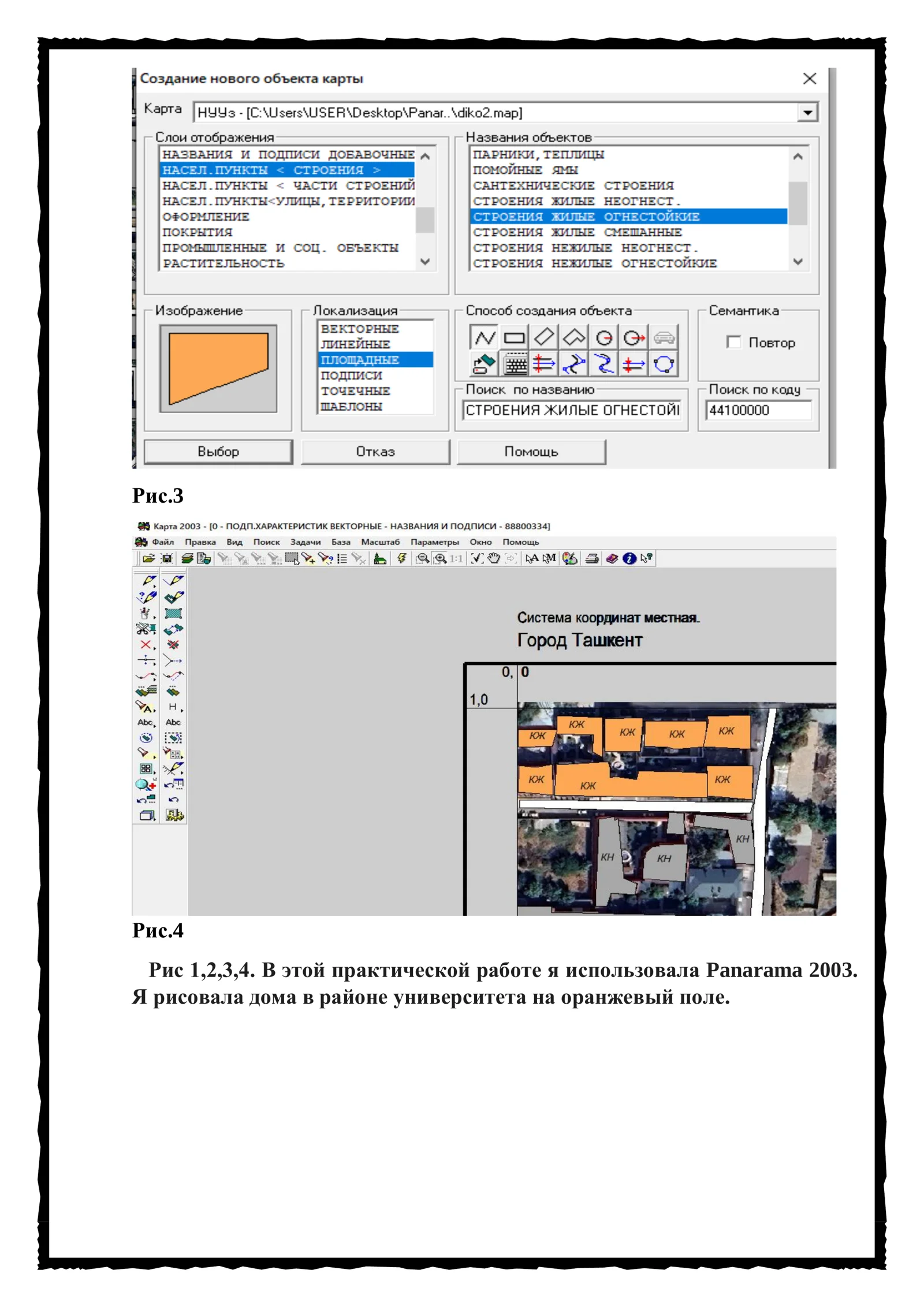Screen dimensions: 924x1307
Task: Select object САНТЕХНИЧЕСКИЕ СТРОЕНИЯ
Action: [x=629, y=185]
